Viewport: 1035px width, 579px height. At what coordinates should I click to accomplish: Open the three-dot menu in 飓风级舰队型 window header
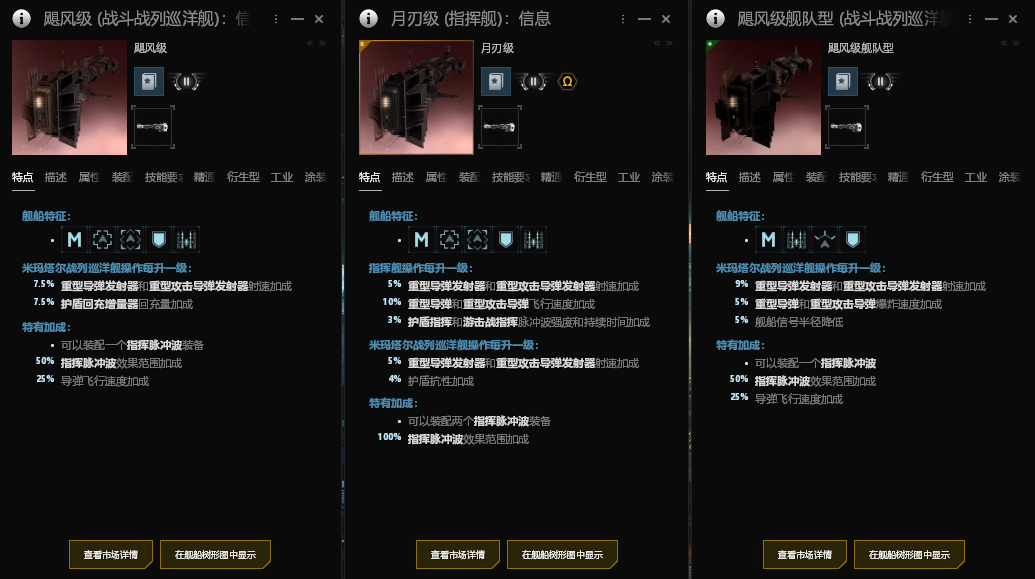[x=970, y=19]
